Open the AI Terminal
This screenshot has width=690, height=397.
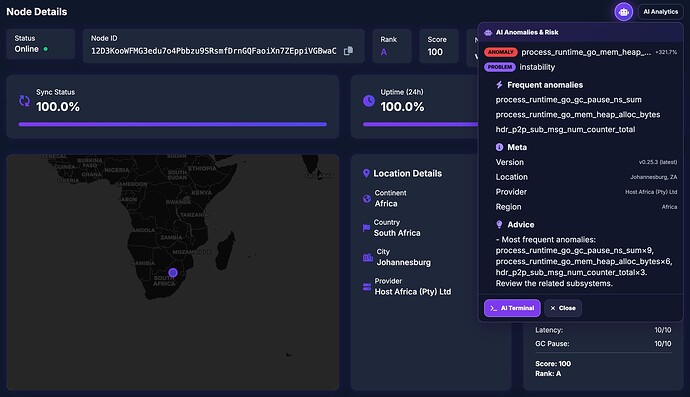click(x=512, y=308)
